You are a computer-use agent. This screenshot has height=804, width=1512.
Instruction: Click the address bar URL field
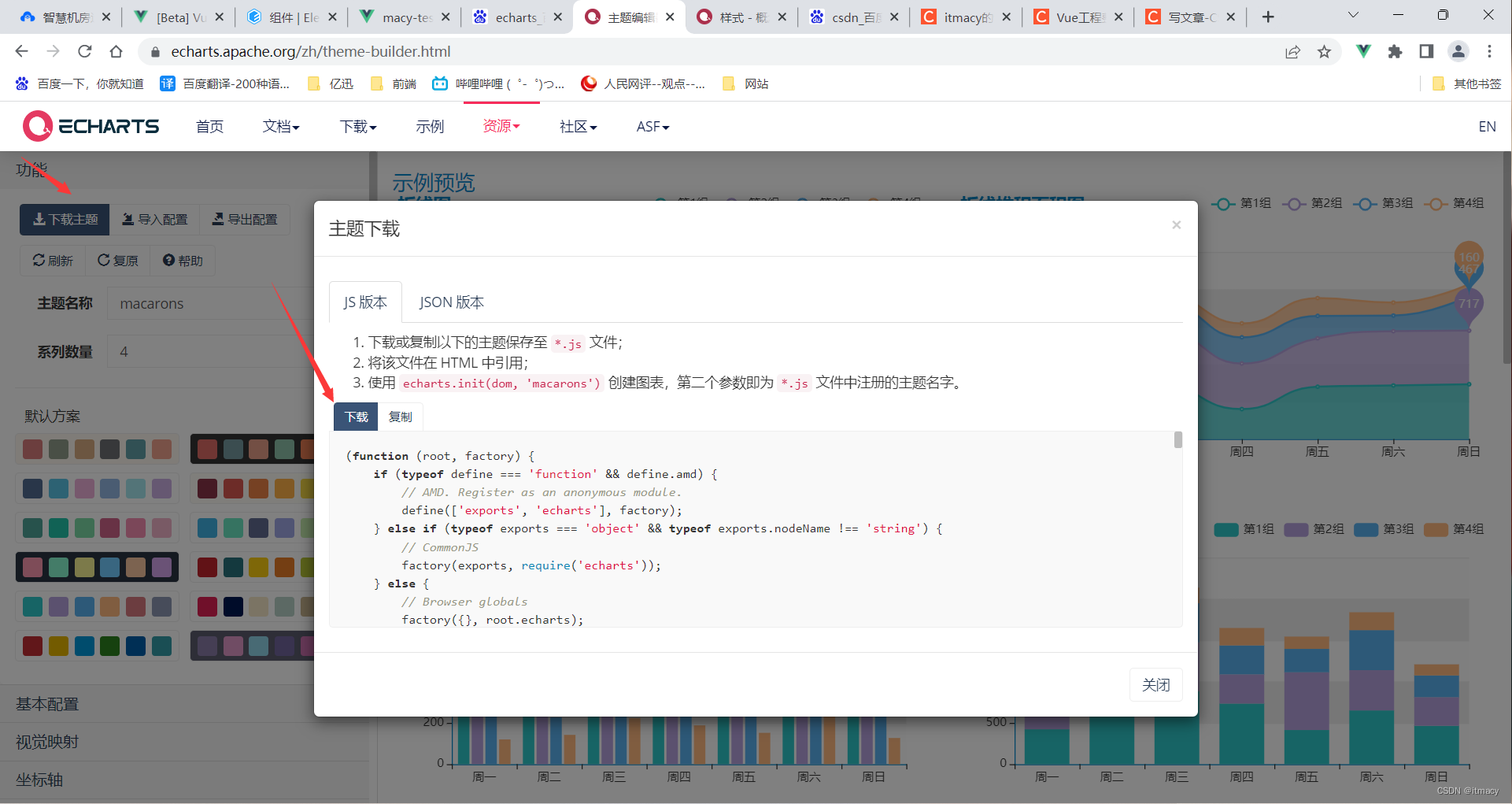[708, 51]
